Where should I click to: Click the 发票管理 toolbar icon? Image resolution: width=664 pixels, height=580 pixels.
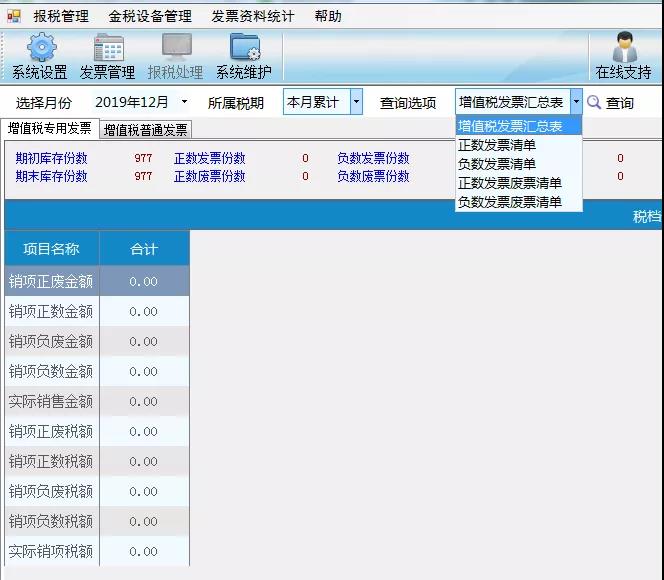[108, 48]
